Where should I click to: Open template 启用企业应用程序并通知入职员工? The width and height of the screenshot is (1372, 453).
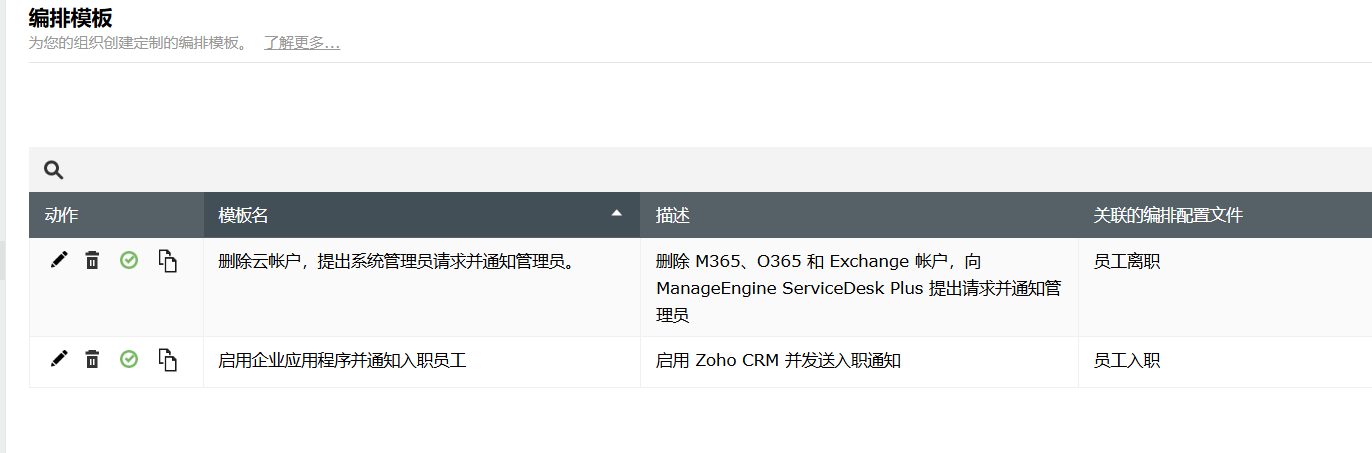click(342, 360)
